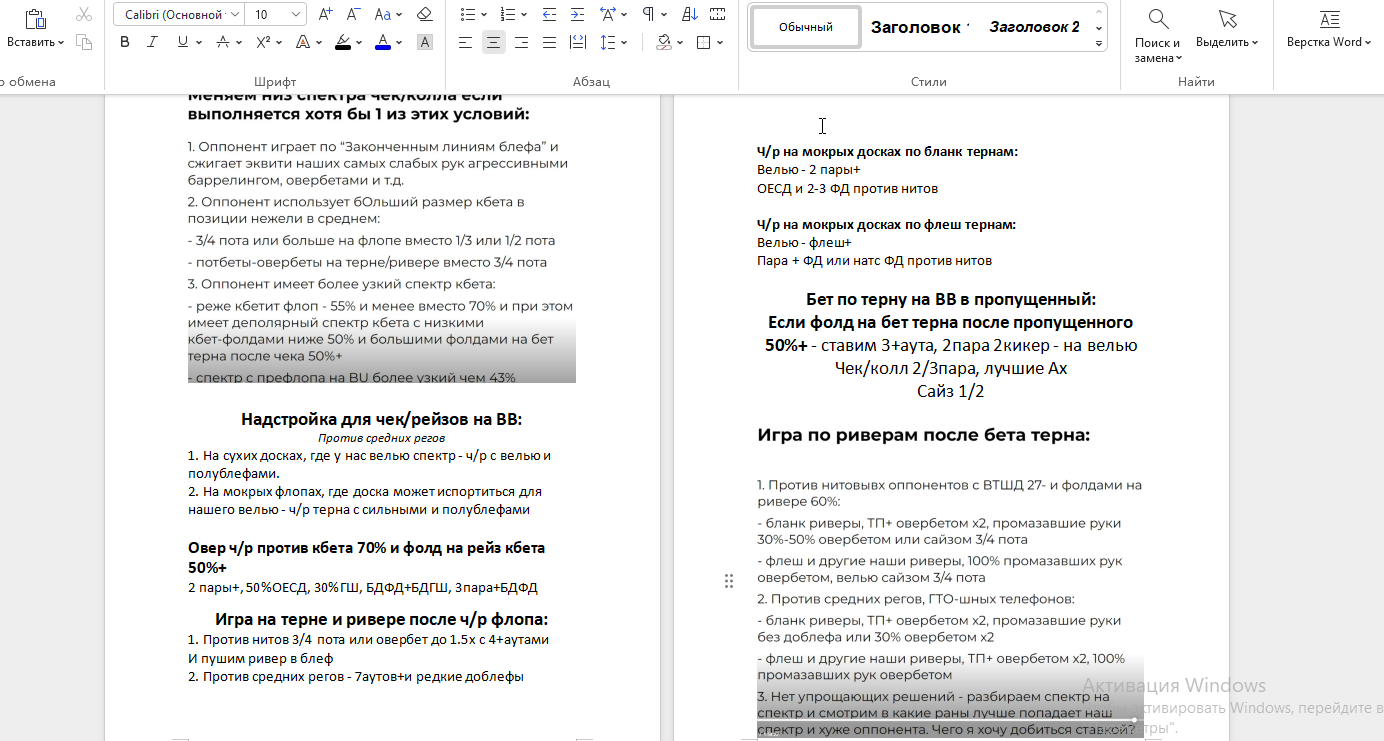The width and height of the screenshot is (1384, 741).
Task: Click heading 'Игра на терне и ривере после ч/р флопа:'
Action: 382,619
